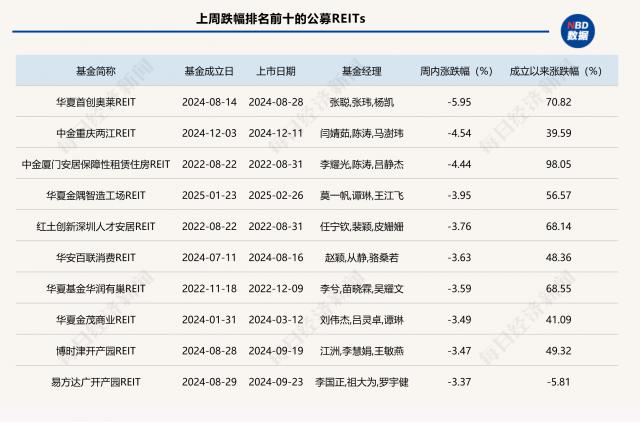Select the 上市日期 column header

276,71
